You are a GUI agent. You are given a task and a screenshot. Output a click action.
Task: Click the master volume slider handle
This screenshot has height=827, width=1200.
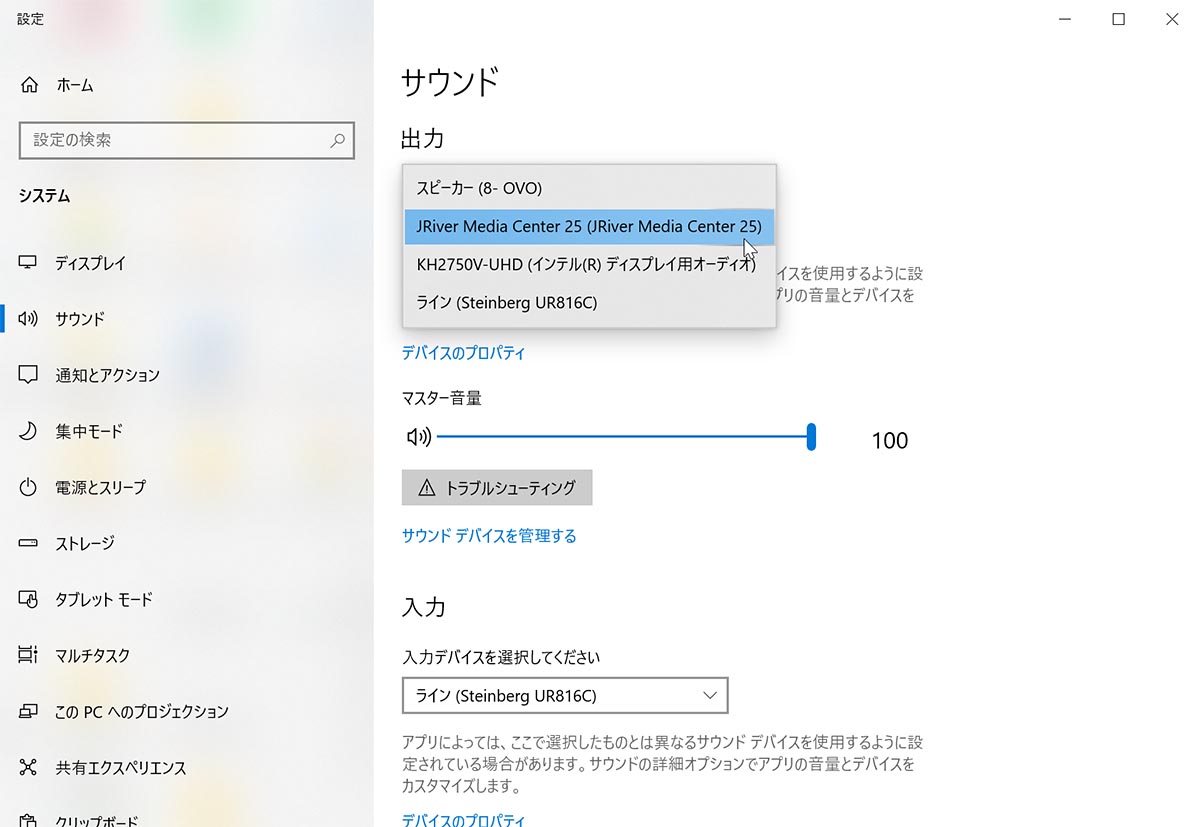[x=811, y=436]
